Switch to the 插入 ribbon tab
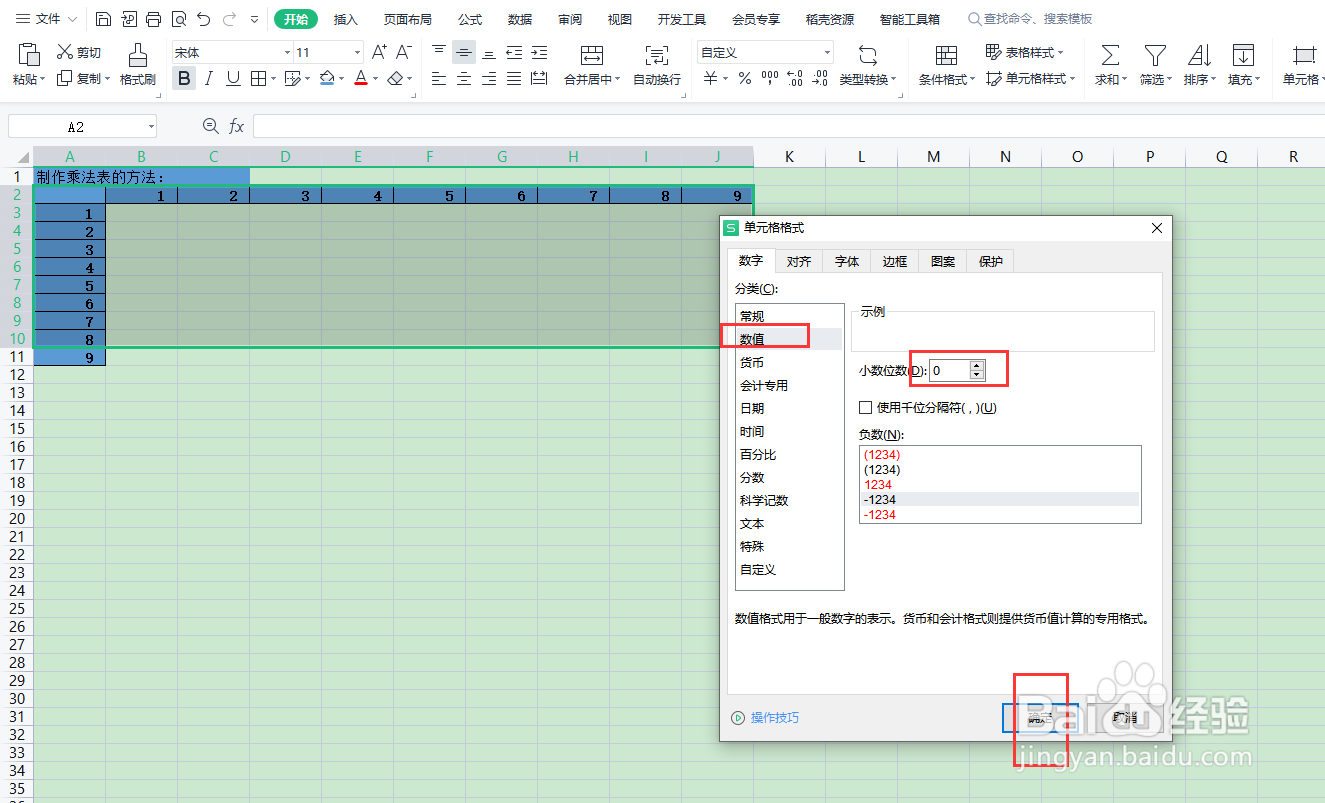Viewport: 1325px width, 803px height. click(x=345, y=18)
